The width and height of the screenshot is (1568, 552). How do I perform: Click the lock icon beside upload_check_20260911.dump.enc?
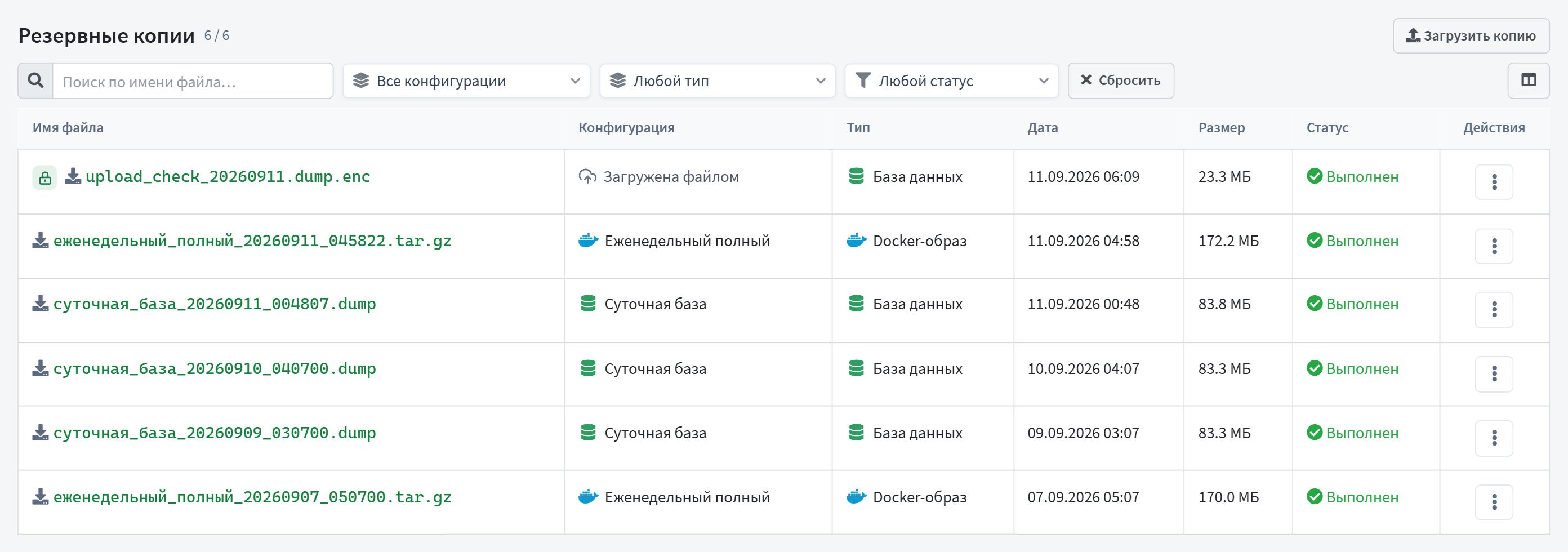[44, 178]
